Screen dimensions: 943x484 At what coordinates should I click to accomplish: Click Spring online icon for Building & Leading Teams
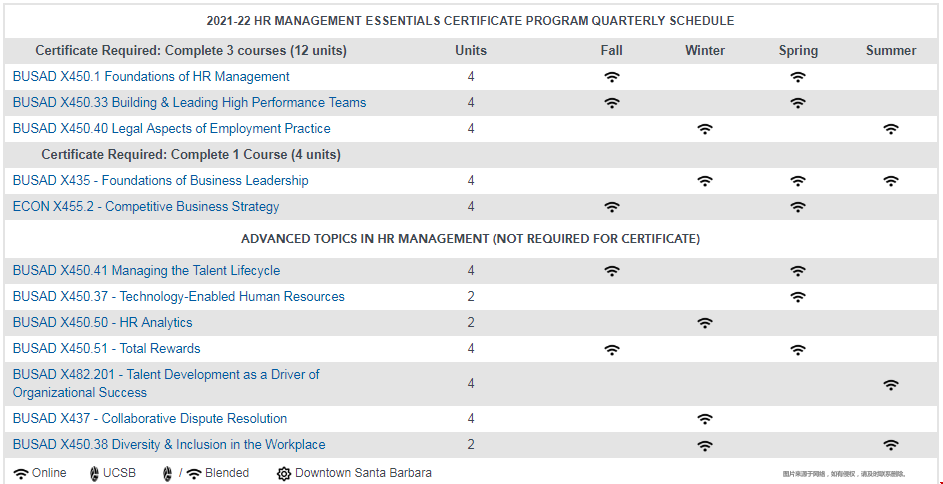pos(797,103)
